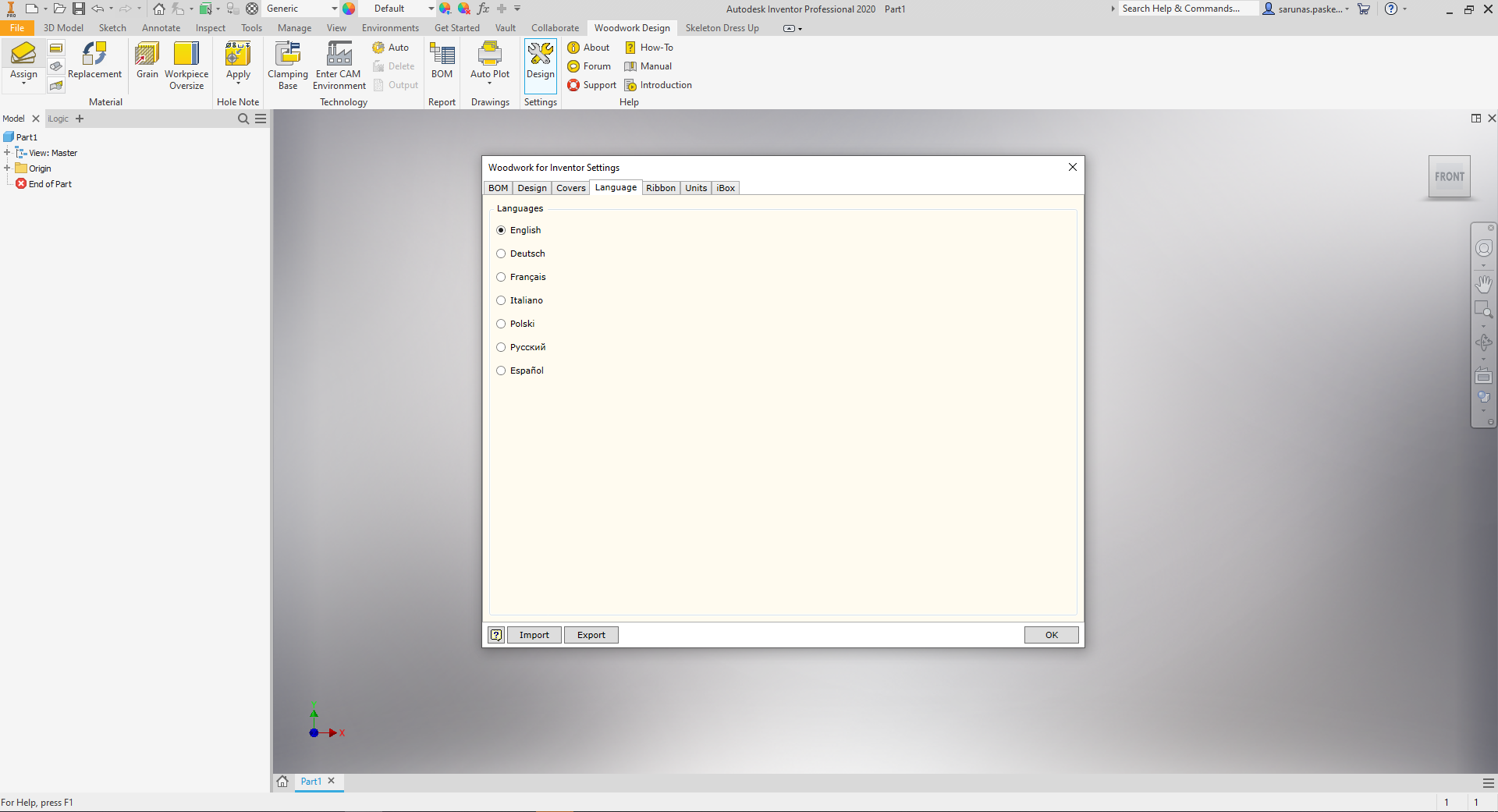Open the fx parameters icon
The width and height of the screenshot is (1498, 812).
[x=483, y=9]
